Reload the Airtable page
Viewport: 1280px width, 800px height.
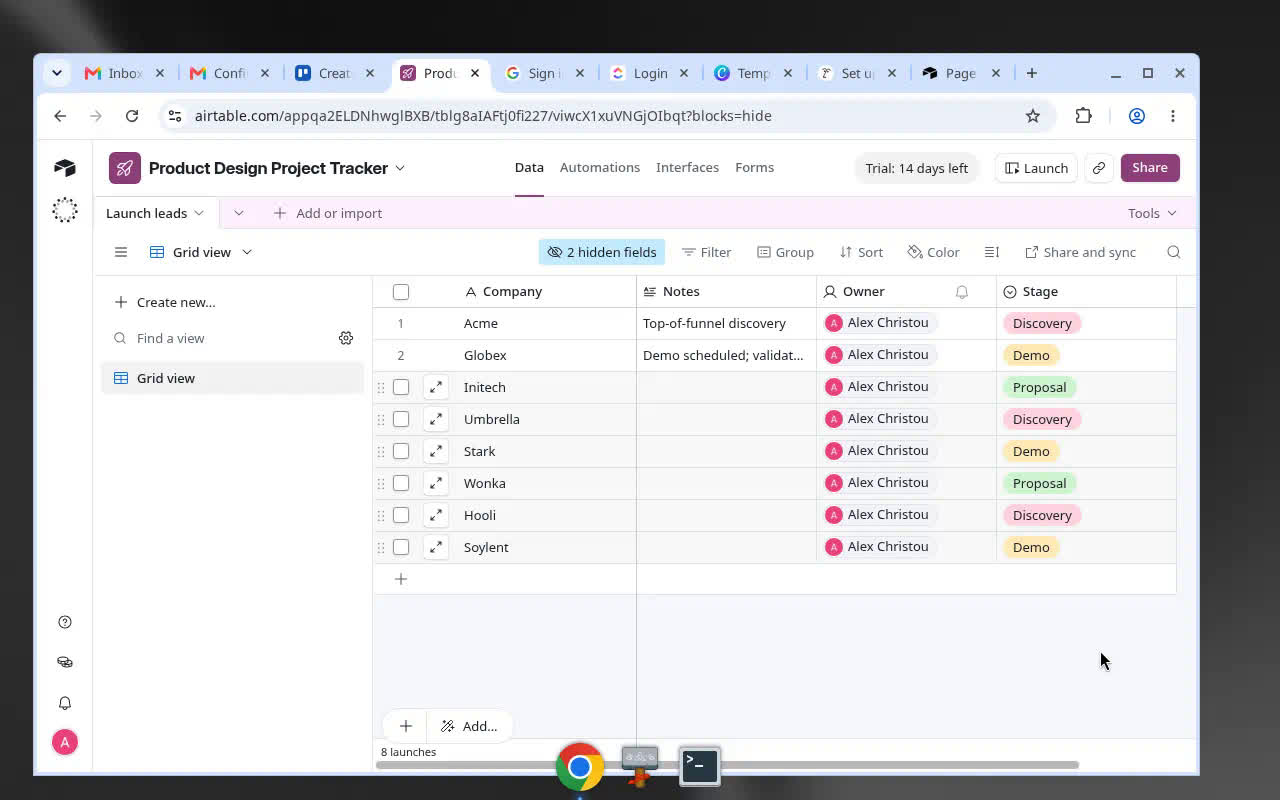(132, 116)
